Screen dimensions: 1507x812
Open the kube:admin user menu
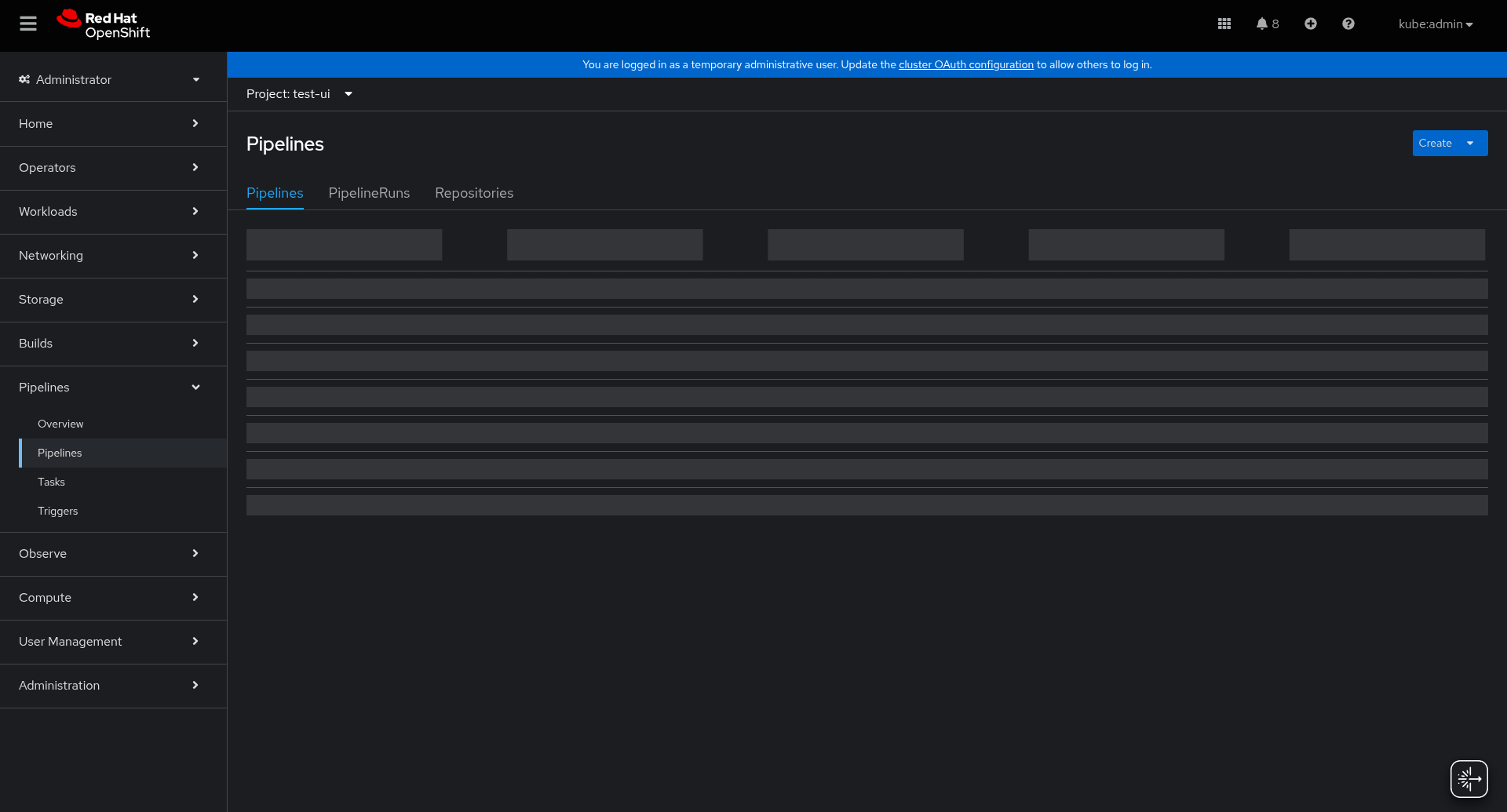coord(1436,24)
